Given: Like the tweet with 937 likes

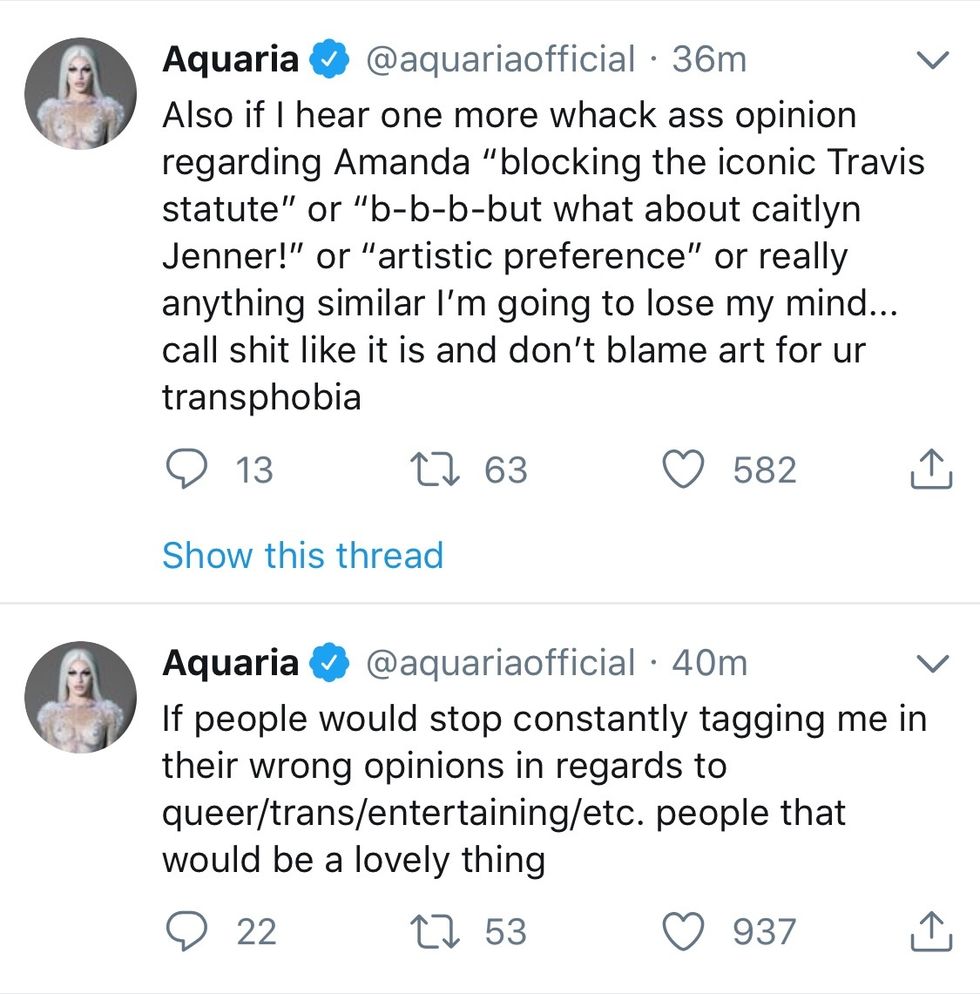Looking at the screenshot, I should click(x=687, y=931).
